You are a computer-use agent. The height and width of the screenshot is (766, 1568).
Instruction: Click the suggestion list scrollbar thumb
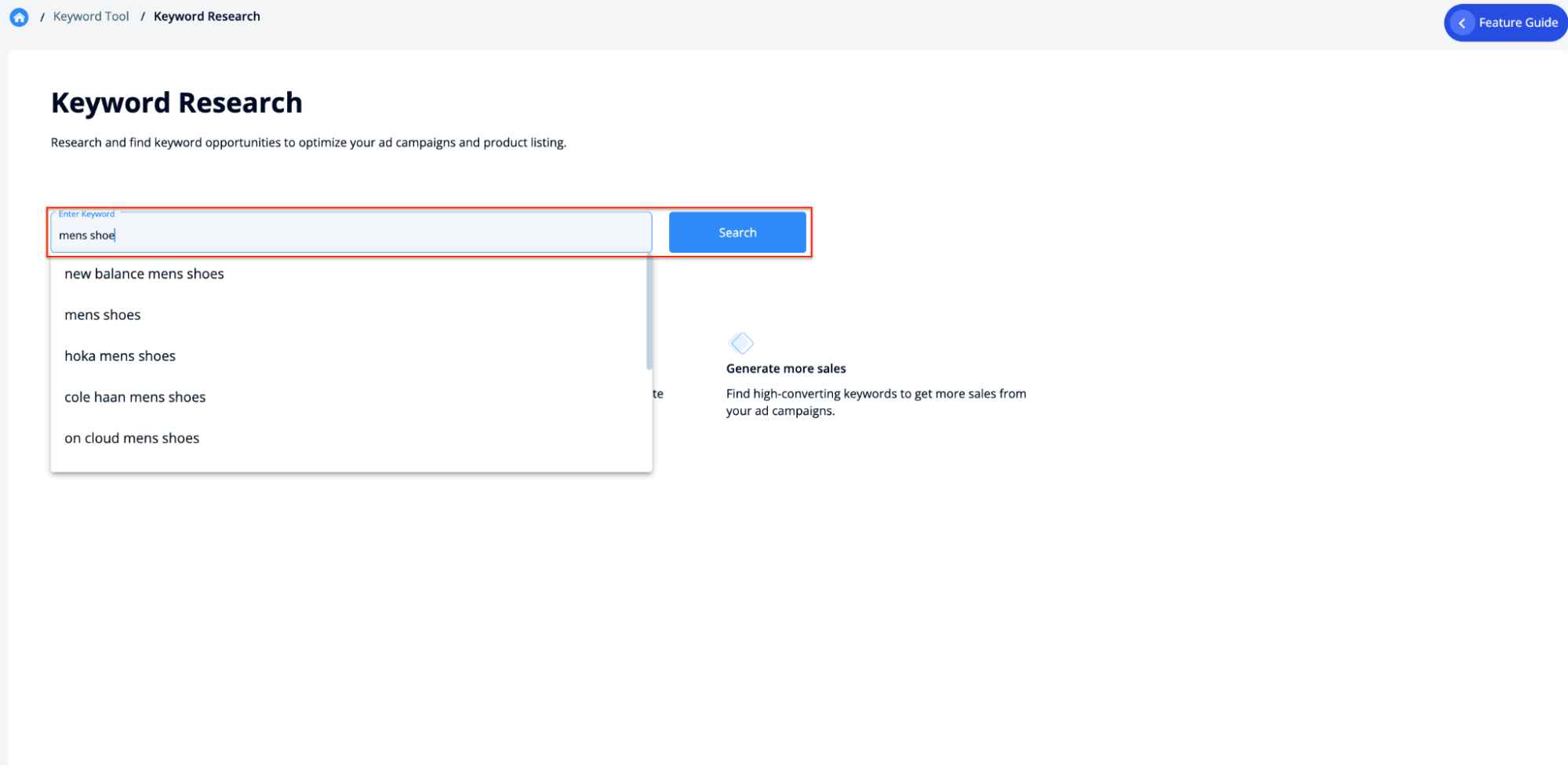point(649,312)
